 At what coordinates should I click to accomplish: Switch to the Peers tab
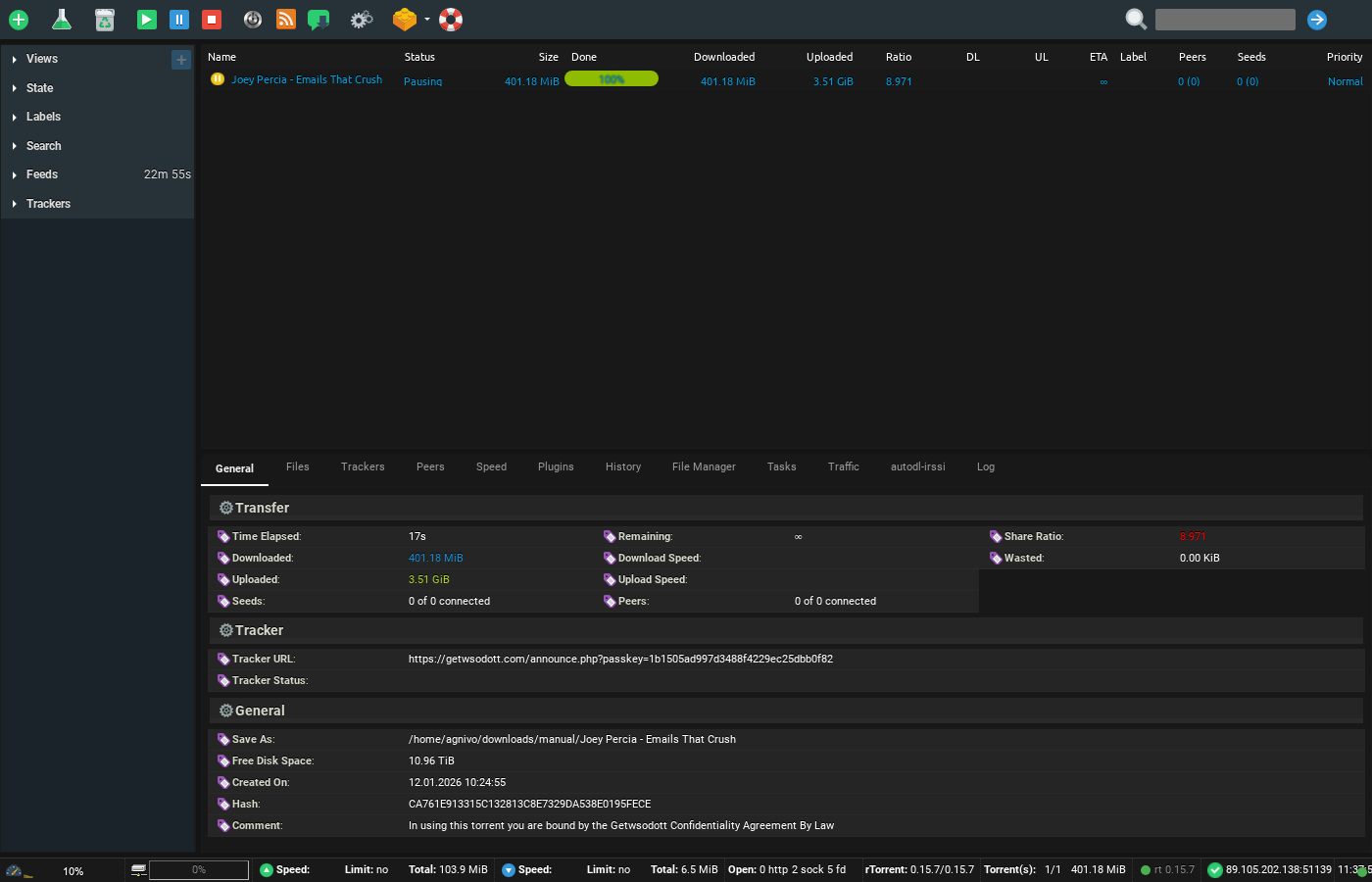(x=430, y=466)
